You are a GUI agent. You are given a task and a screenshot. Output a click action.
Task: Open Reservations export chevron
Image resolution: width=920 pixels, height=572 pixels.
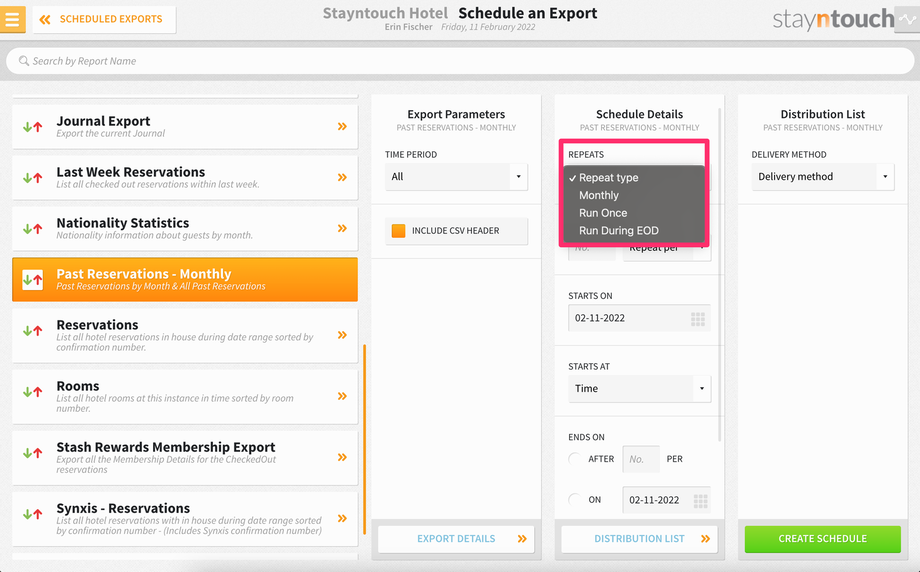coord(342,335)
